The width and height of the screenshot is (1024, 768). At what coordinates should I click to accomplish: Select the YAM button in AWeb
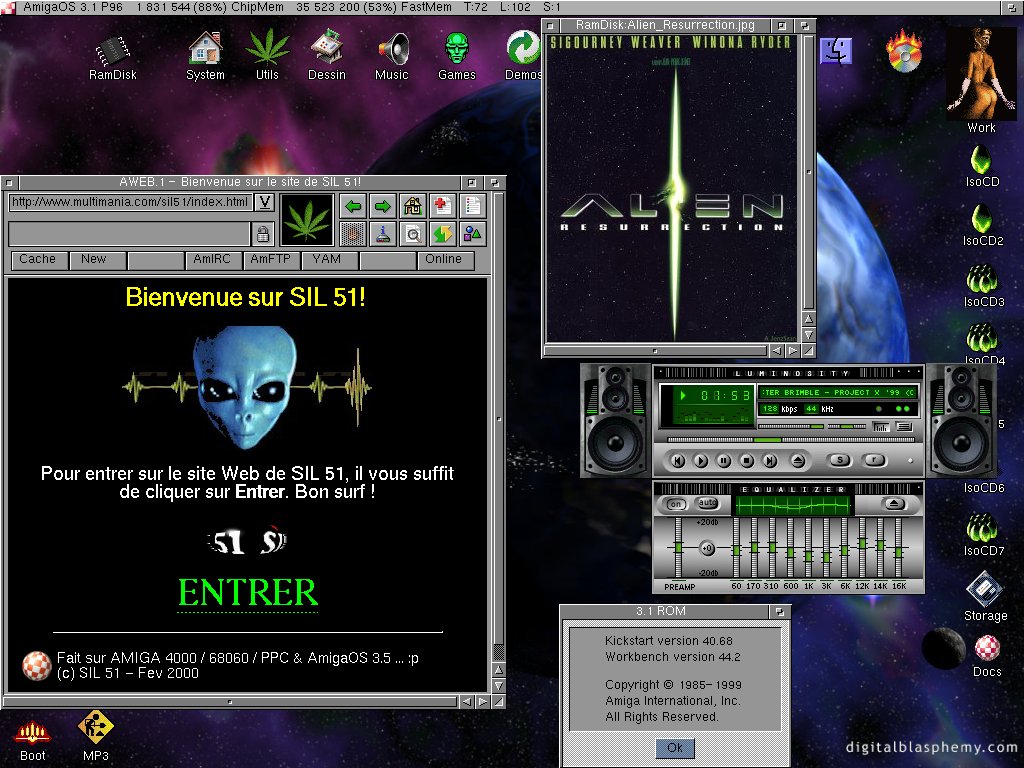328,260
